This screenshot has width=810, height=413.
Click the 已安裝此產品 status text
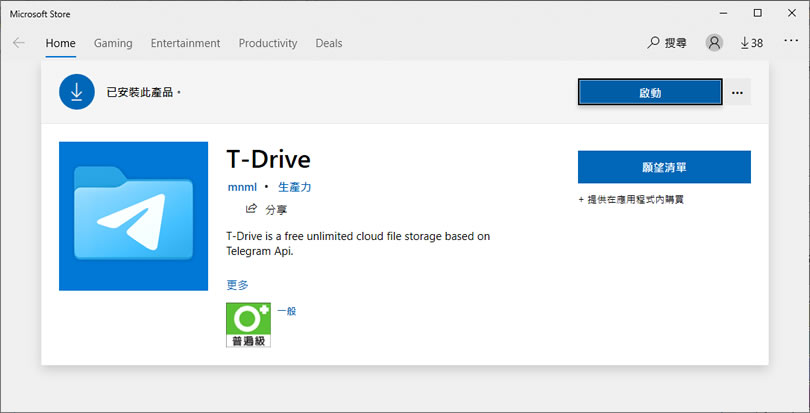tap(144, 93)
